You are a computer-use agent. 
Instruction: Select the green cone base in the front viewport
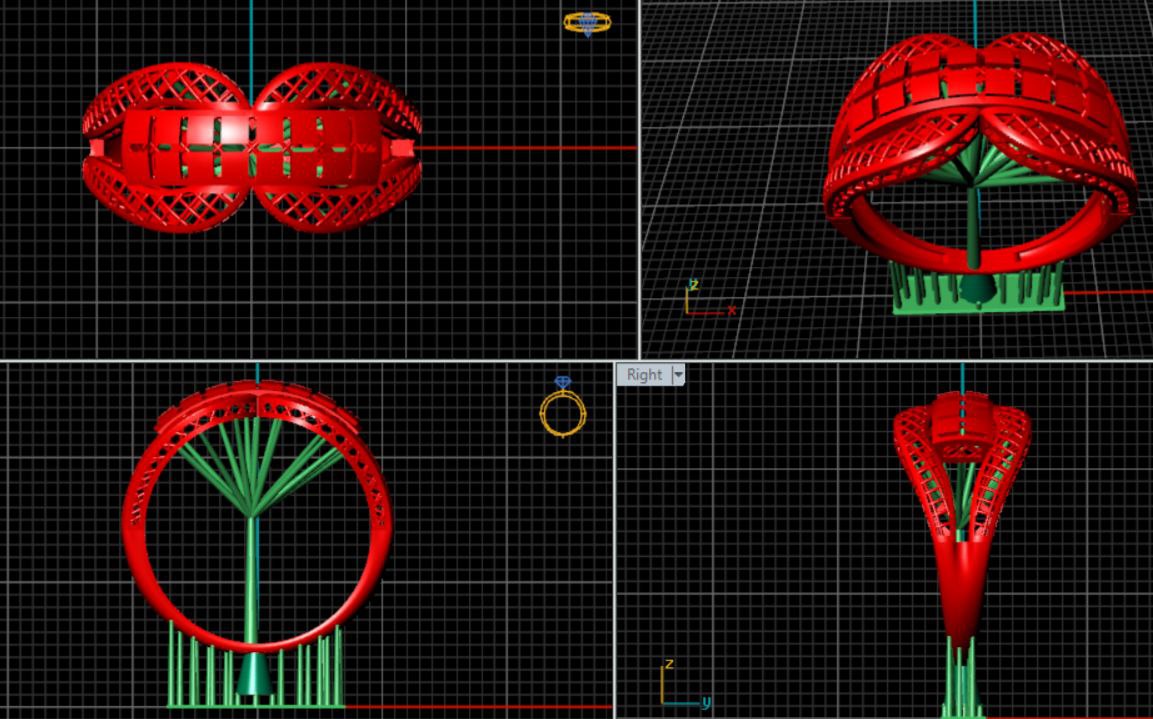(x=254, y=673)
